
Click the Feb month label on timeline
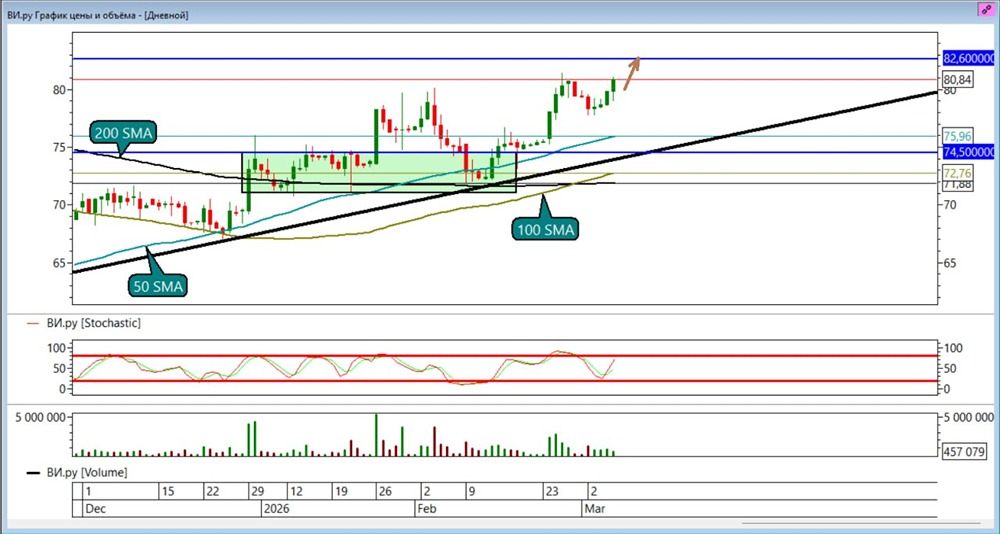click(427, 509)
